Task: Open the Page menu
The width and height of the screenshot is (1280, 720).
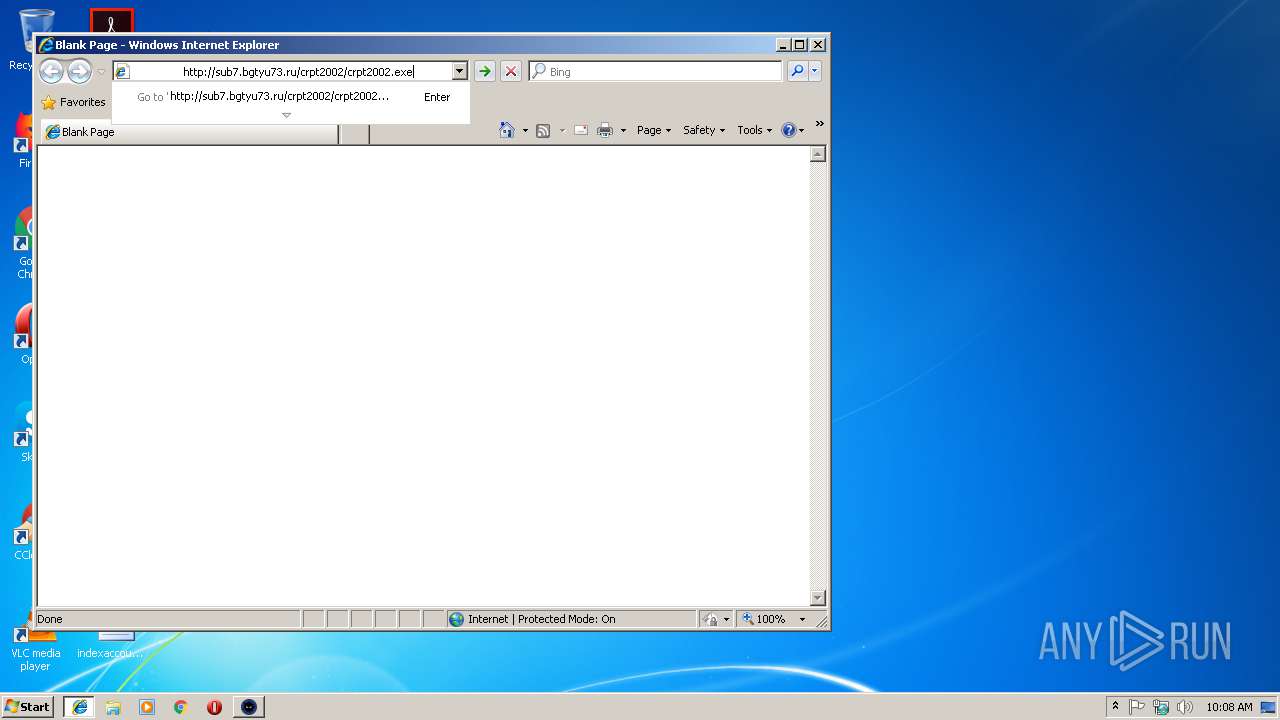Action: 654,130
